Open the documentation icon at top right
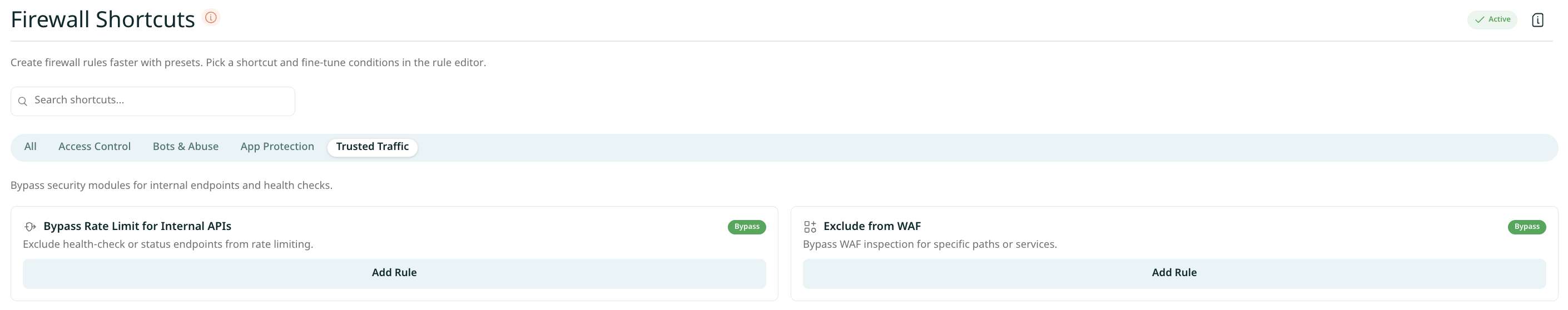The width and height of the screenshot is (1568, 310). [1537, 20]
